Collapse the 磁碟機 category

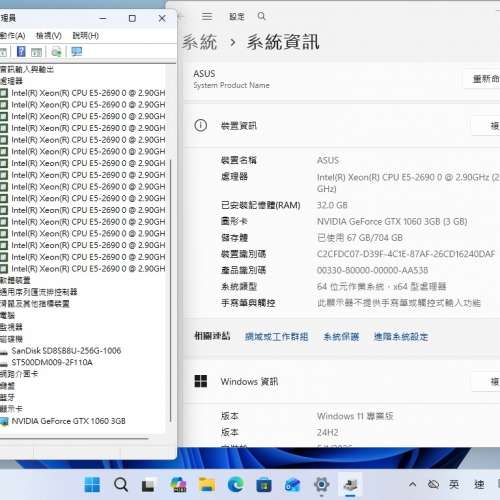pyautogui.click(x=11, y=339)
